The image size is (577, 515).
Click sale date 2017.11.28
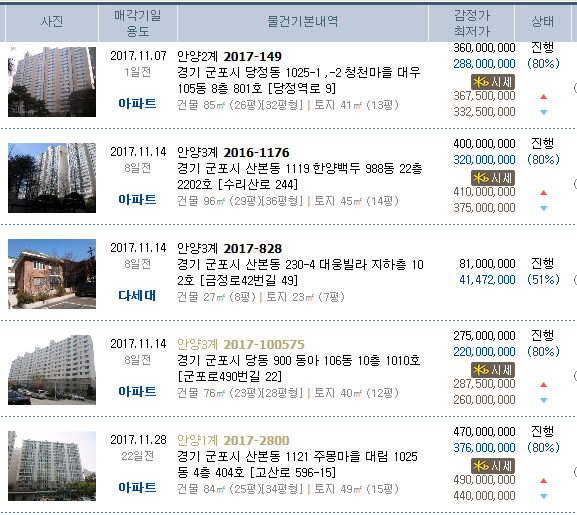[138, 440]
